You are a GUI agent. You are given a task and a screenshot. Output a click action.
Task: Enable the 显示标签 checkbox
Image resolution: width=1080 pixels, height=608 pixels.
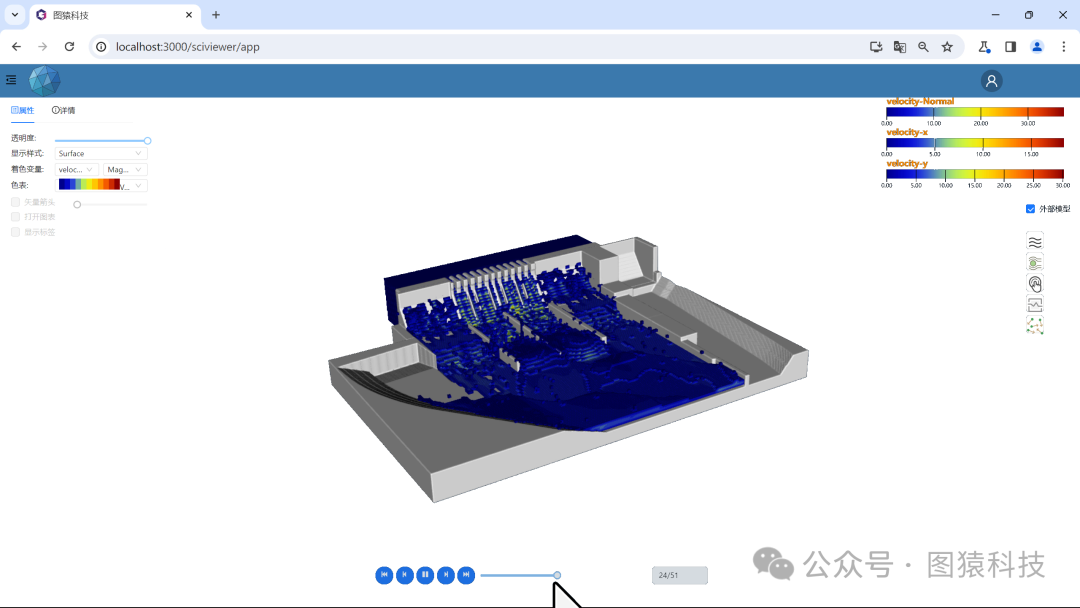15,232
